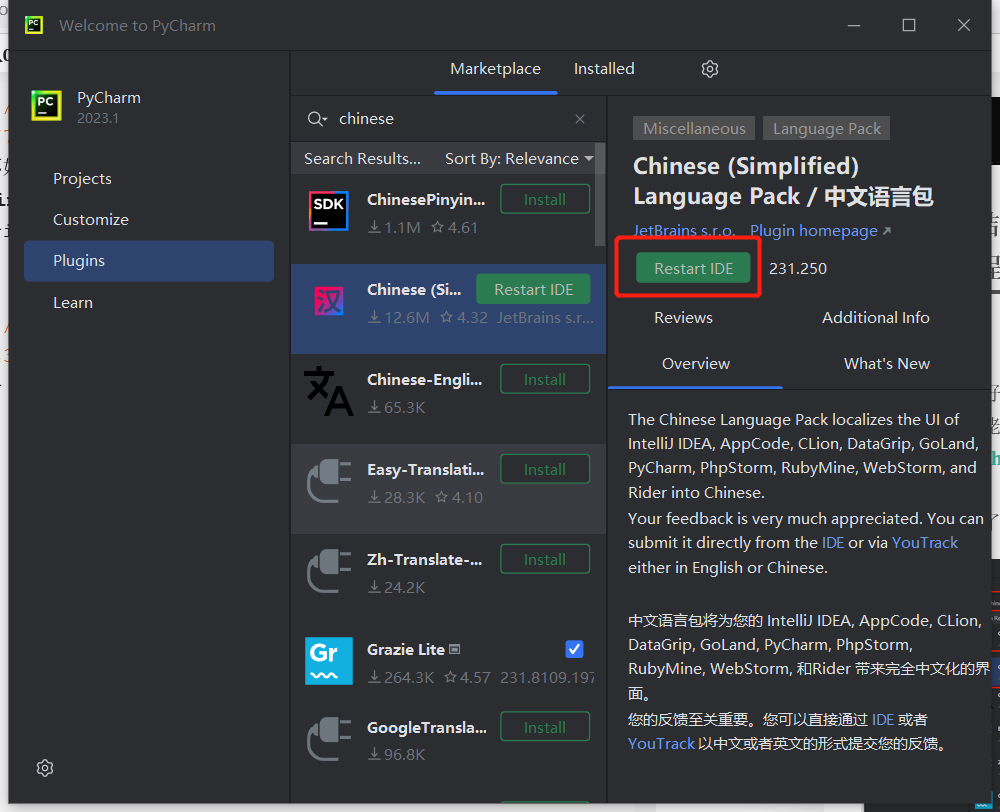
Task: Select Chinese-English translate plugin icon
Action: (x=328, y=391)
